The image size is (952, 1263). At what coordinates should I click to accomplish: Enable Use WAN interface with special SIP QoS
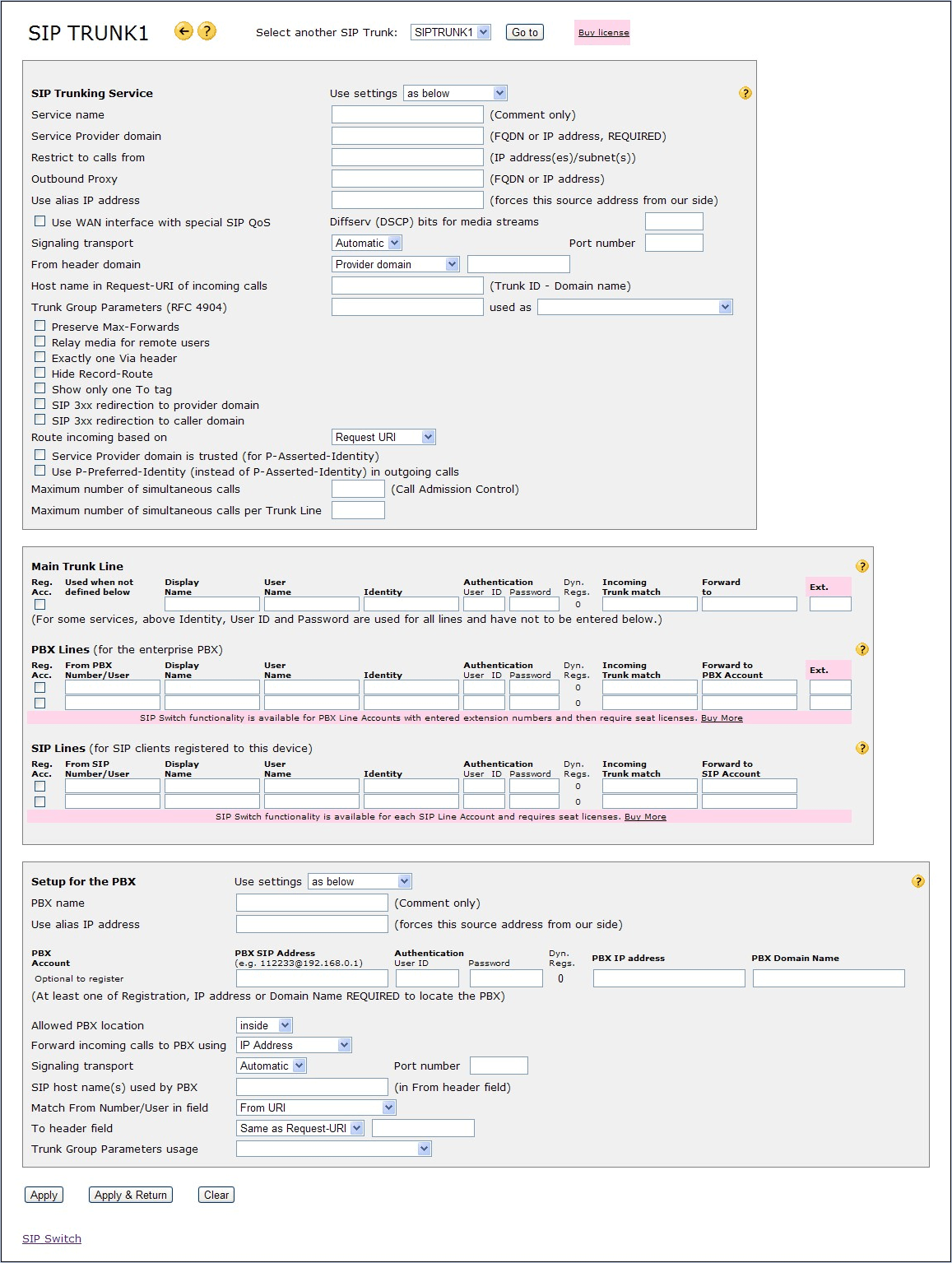[39, 221]
